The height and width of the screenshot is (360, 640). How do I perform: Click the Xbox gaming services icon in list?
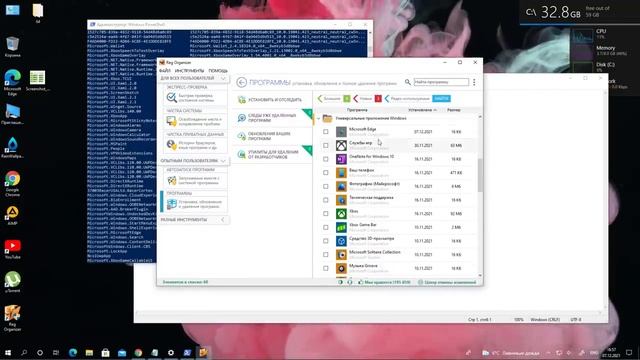pyautogui.click(x=341, y=145)
